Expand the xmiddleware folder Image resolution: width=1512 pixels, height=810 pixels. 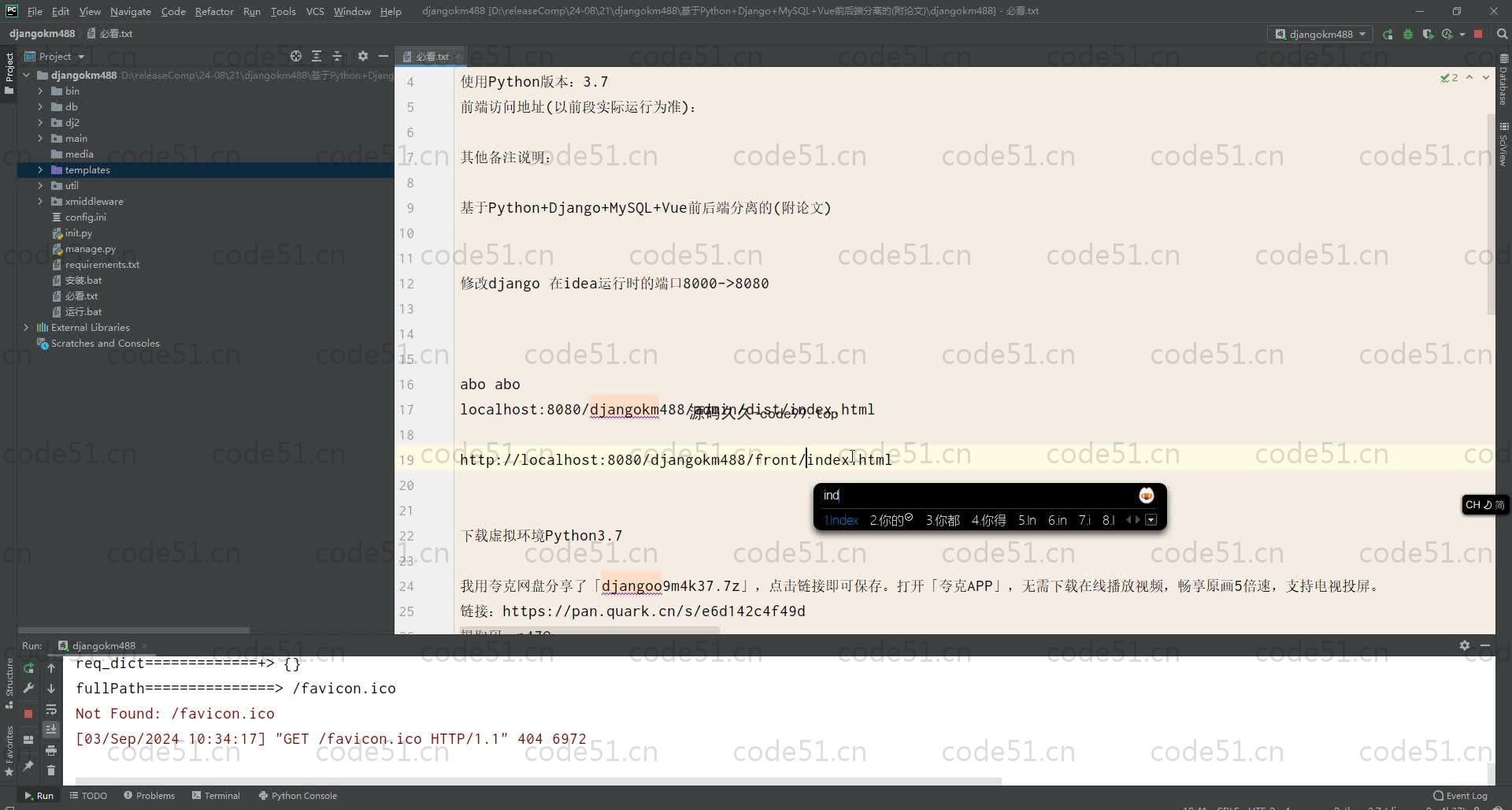point(40,201)
